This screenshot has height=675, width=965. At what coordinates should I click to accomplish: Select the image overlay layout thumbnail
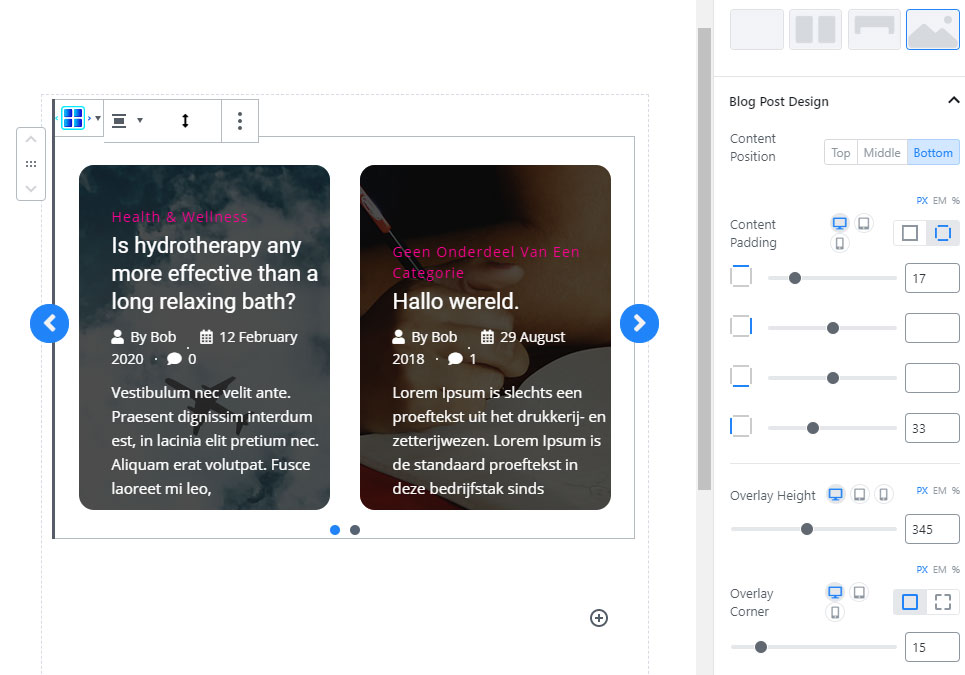tap(933, 29)
